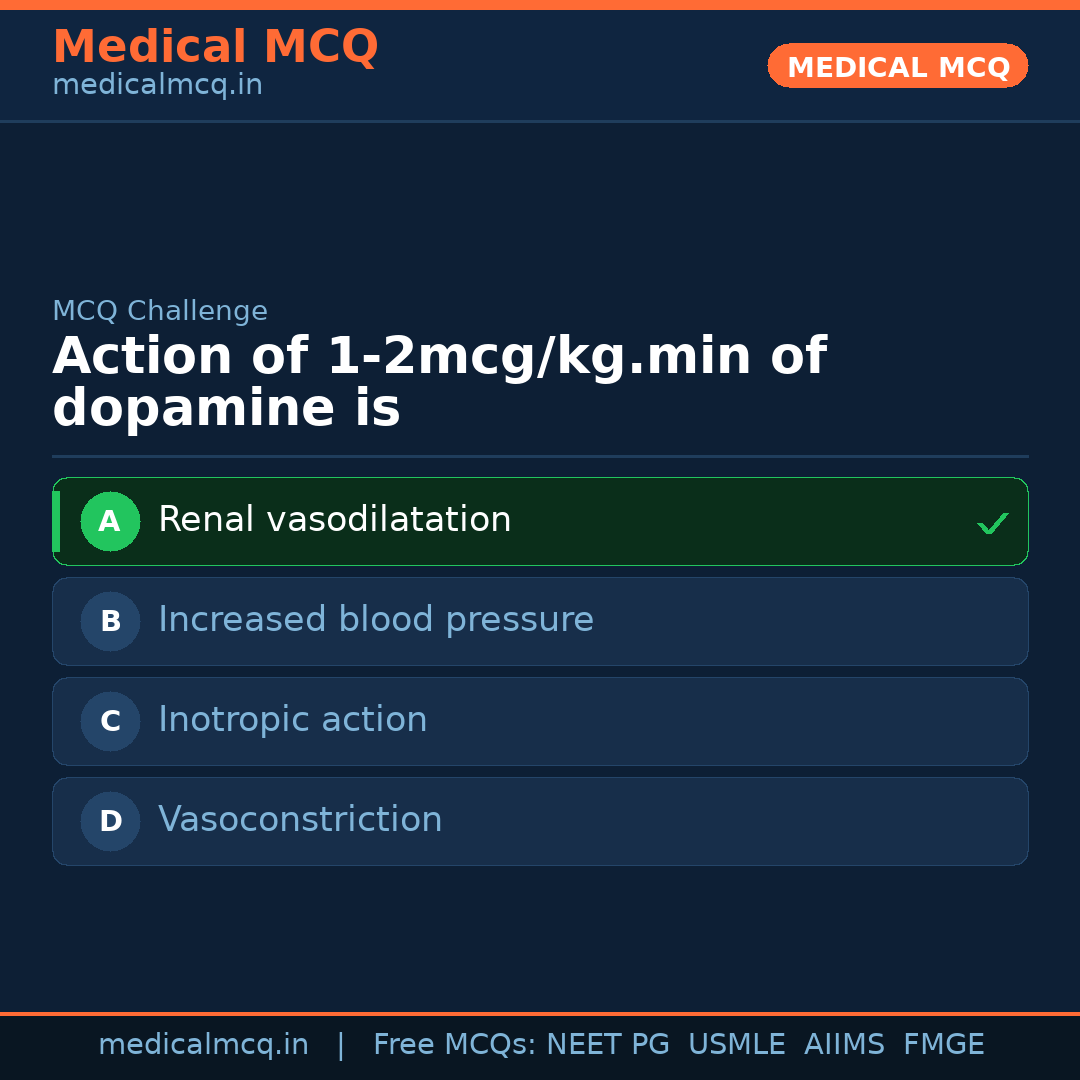The width and height of the screenshot is (1080, 1080).
Task: Select the Vasoconstriction answer option
Action: (300, 820)
